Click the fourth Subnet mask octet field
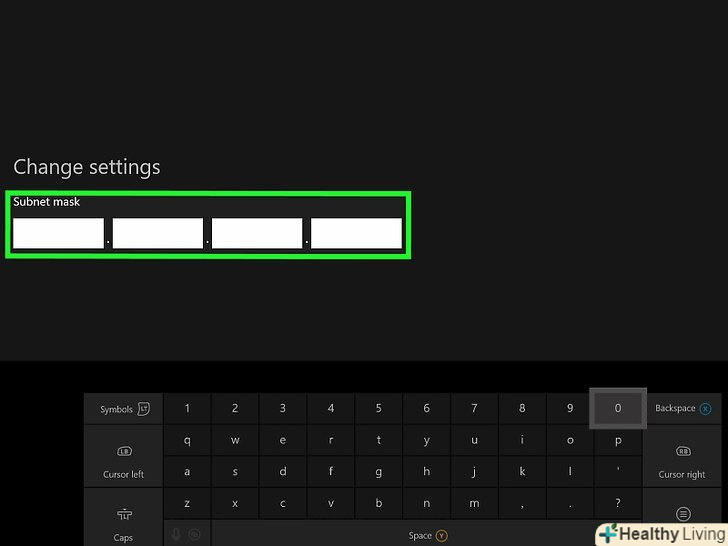The height and width of the screenshot is (546, 728). [x=356, y=233]
